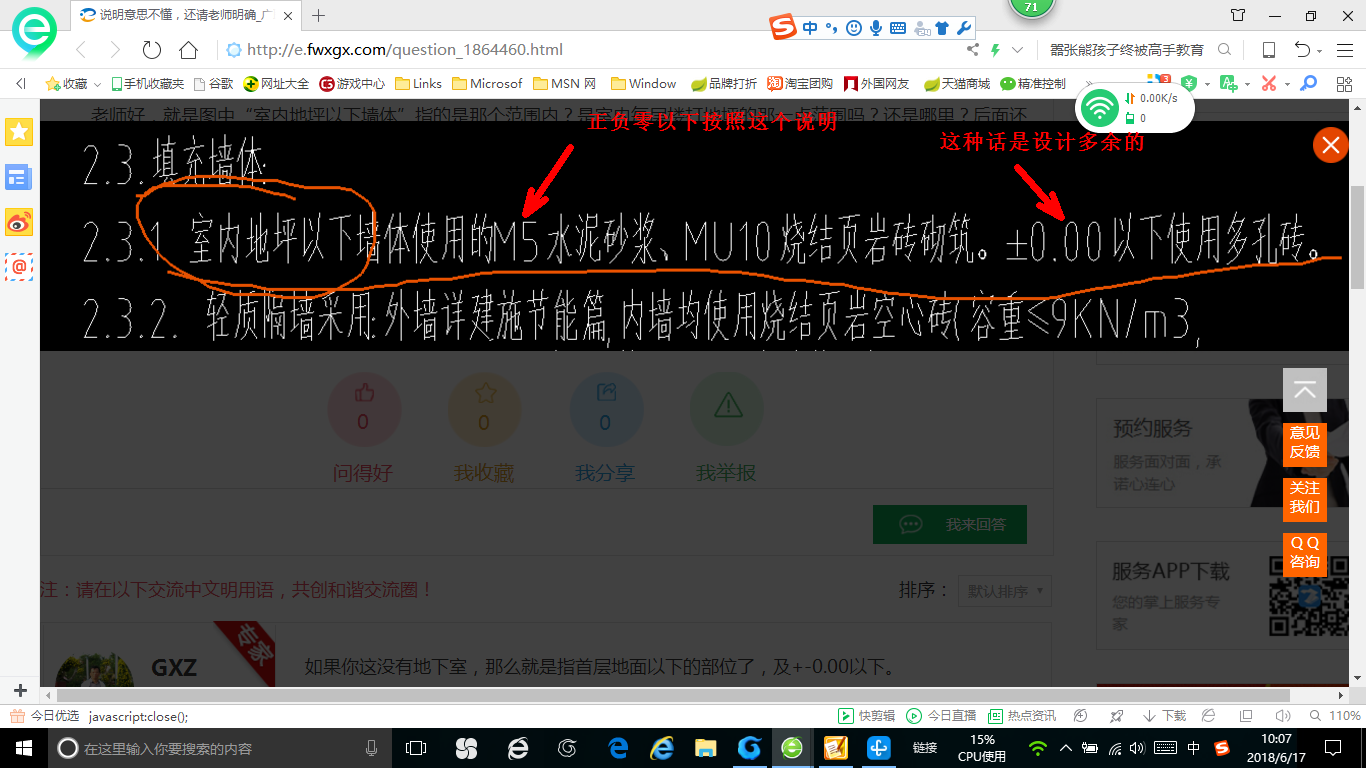The width and height of the screenshot is (1366, 768).
Task: Click the back-to-top arrow button
Action: tap(1305, 390)
